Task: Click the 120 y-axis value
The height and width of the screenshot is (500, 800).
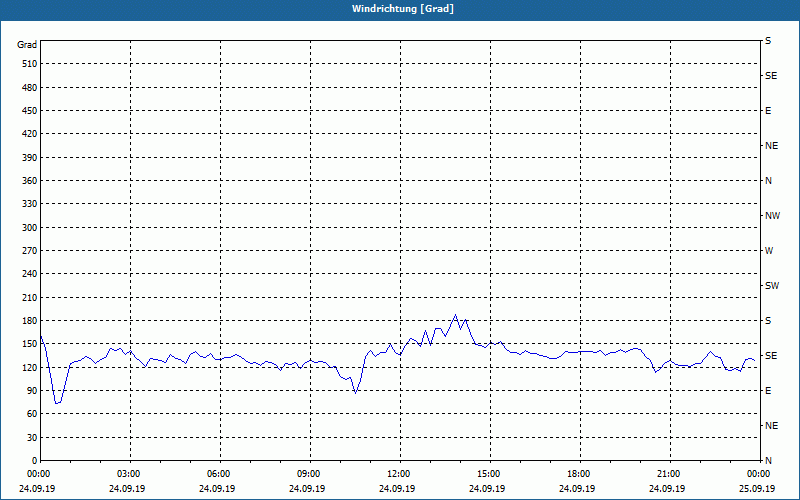Action: coord(30,367)
